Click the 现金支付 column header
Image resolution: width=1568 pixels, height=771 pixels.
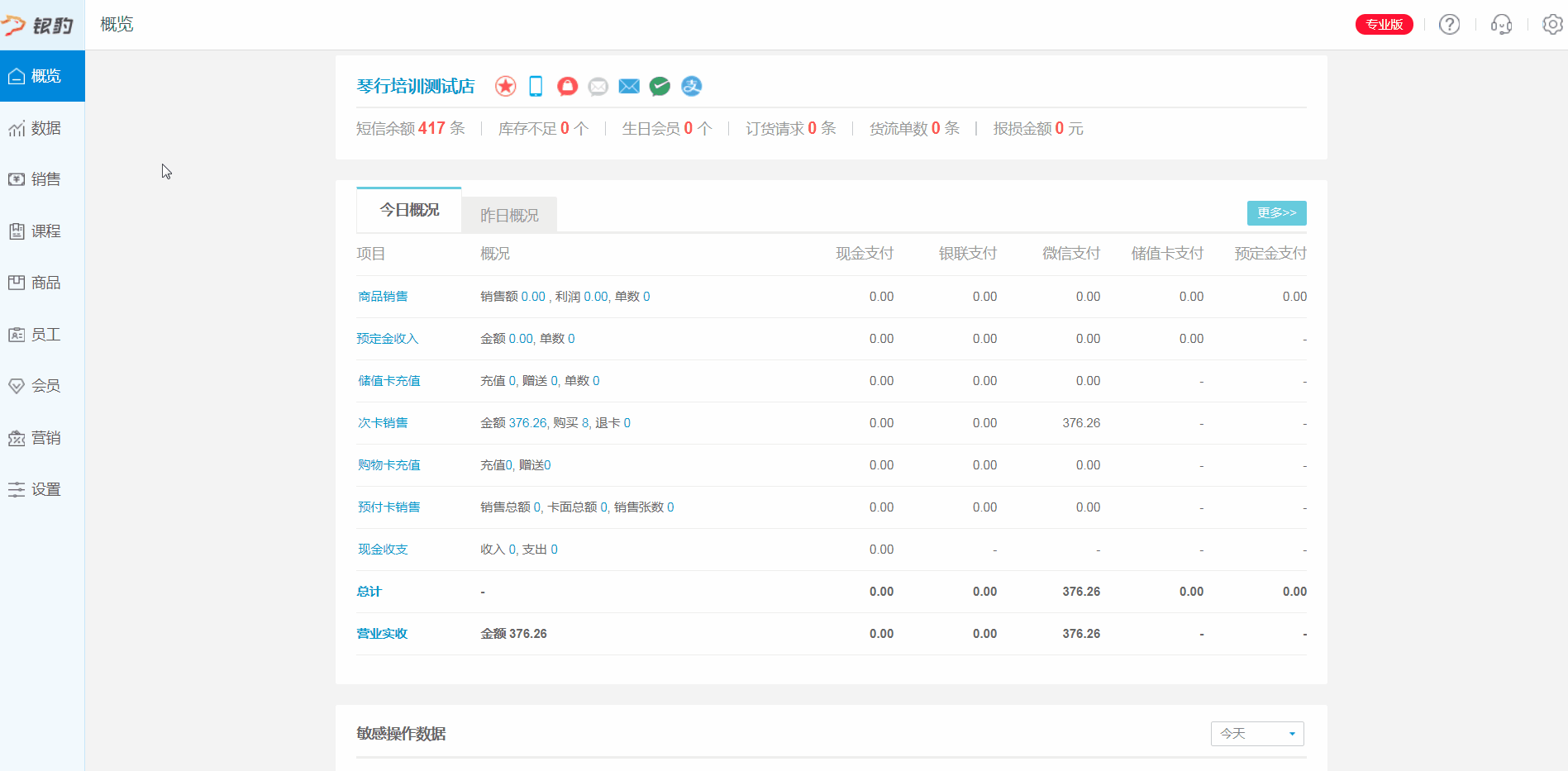click(x=865, y=254)
